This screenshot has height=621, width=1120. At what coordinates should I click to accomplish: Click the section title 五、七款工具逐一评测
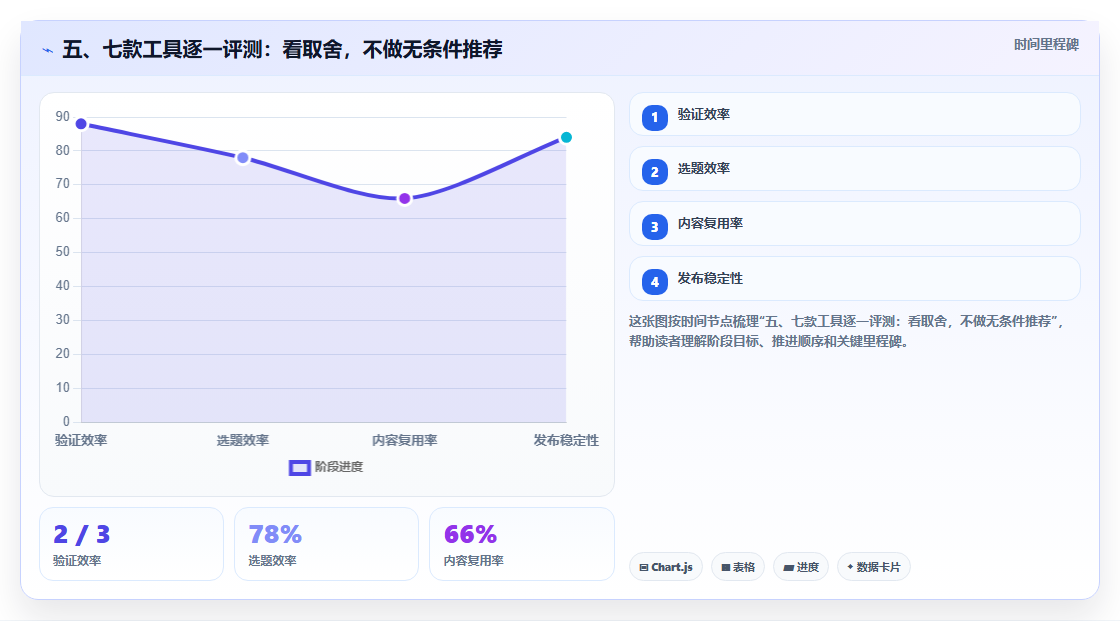(x=282, y=49)
